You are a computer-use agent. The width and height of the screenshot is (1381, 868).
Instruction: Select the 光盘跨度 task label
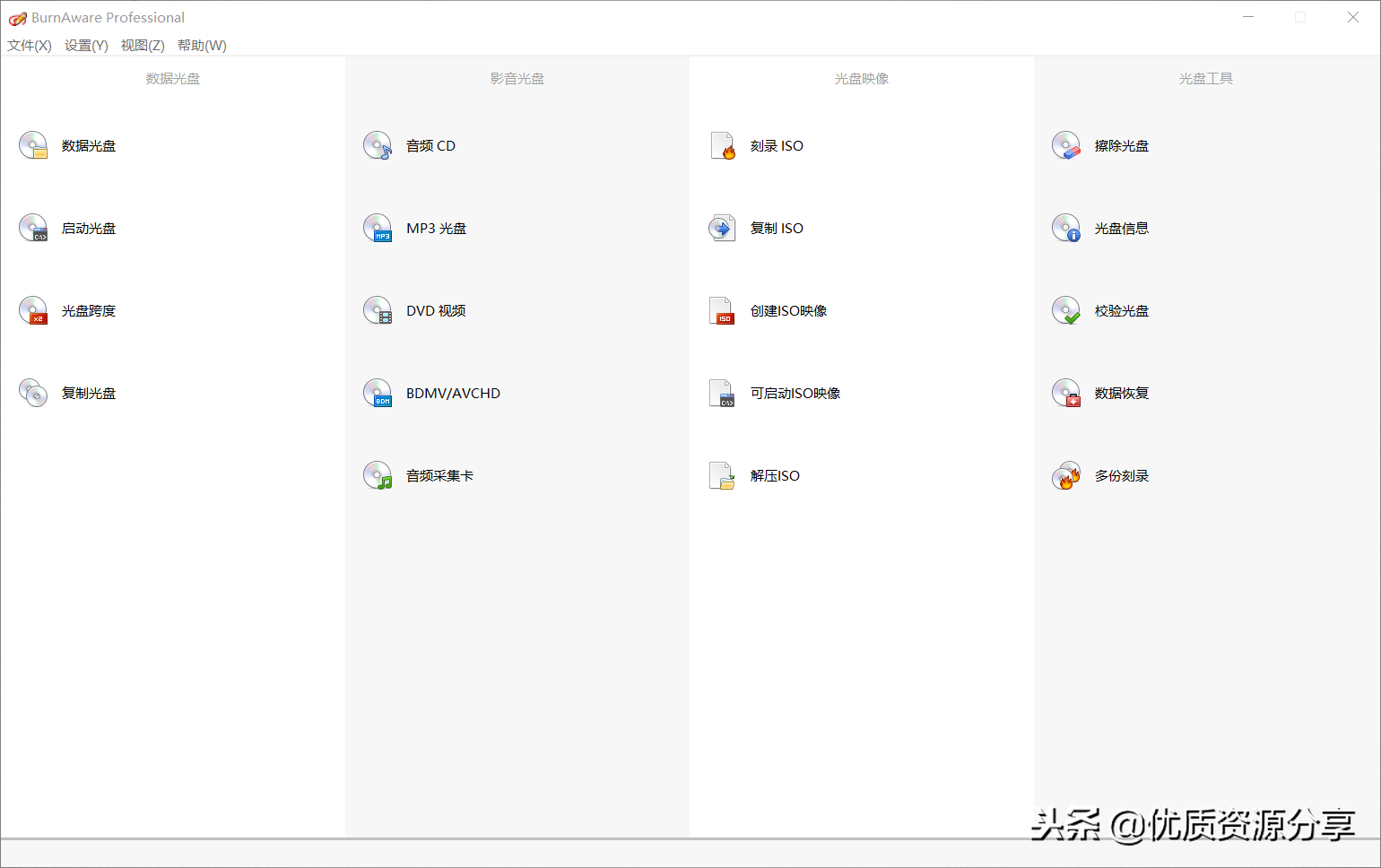tap(89, 311)
